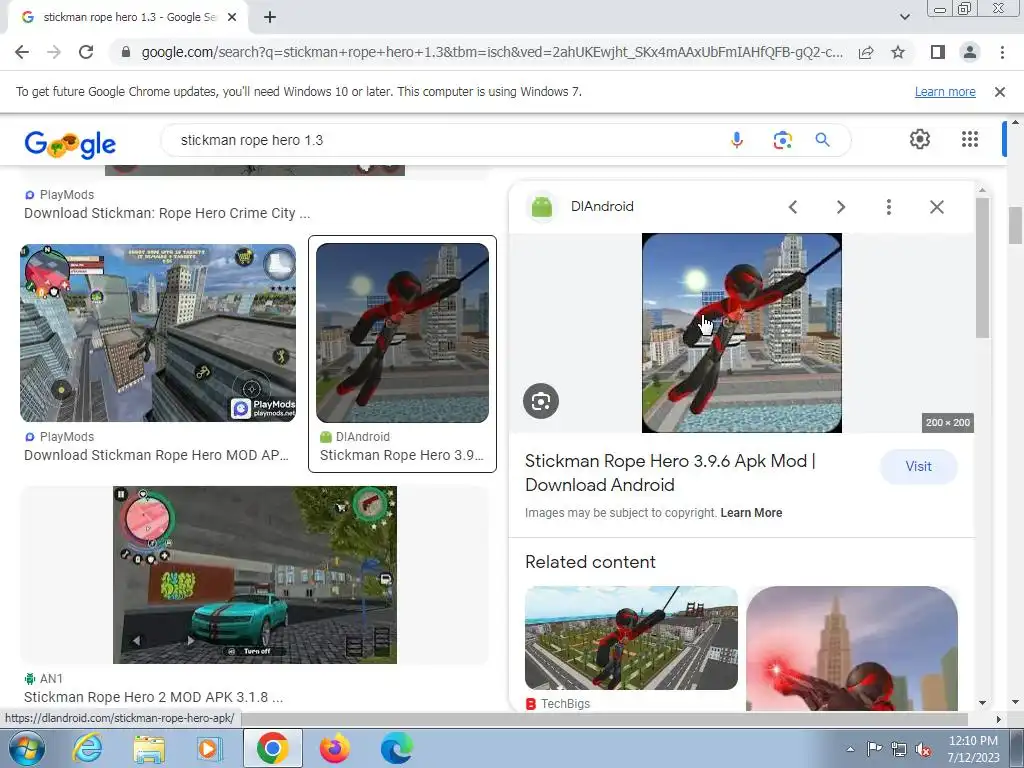Image resolution: width=1024 pixels, height=768 pixels.
Task: Bookmark this page with the star icon
Action: click(898, 52)
